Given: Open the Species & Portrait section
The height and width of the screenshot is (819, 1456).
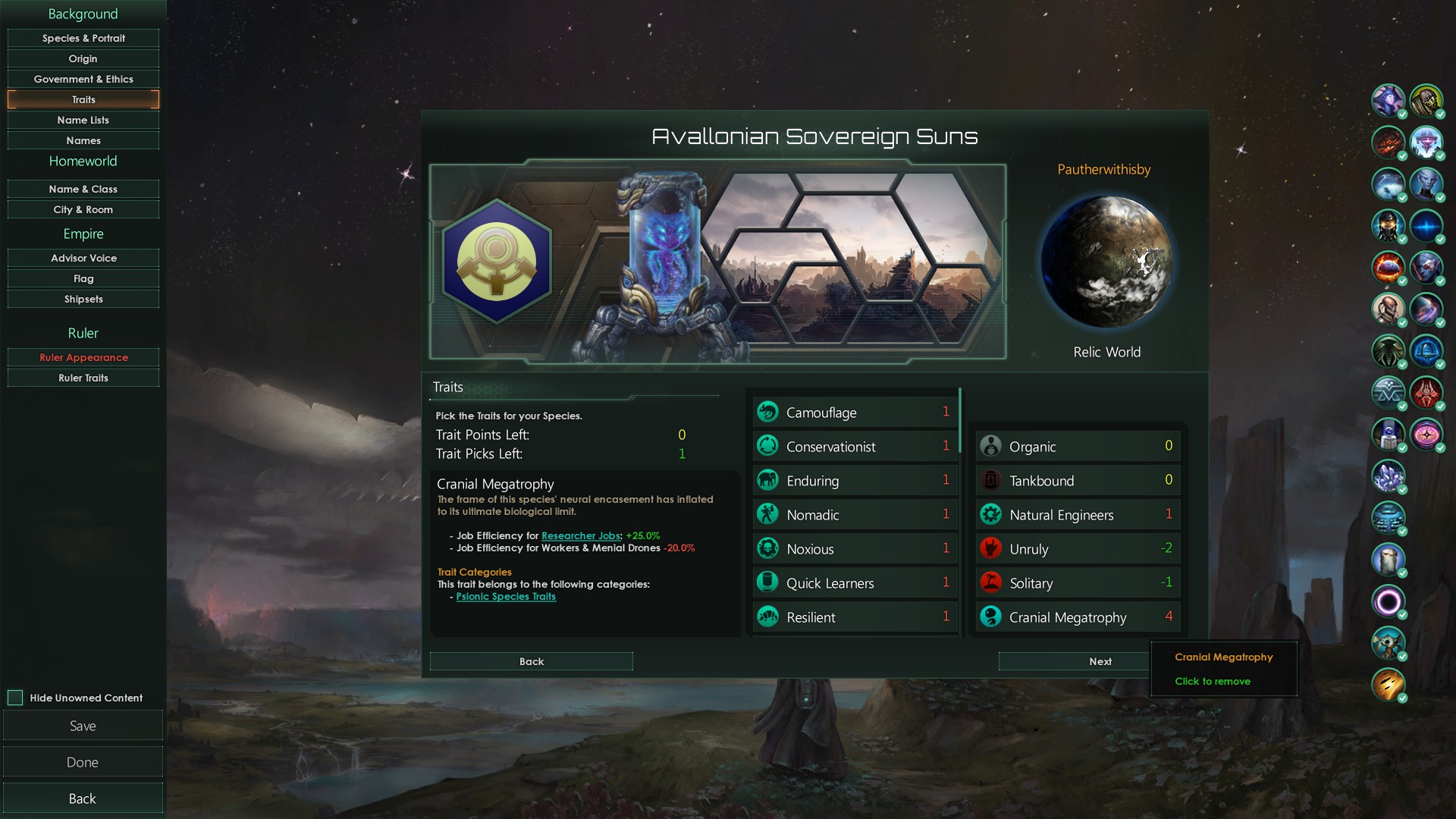Looking at the screenshot, I should [x=83, y=38].
